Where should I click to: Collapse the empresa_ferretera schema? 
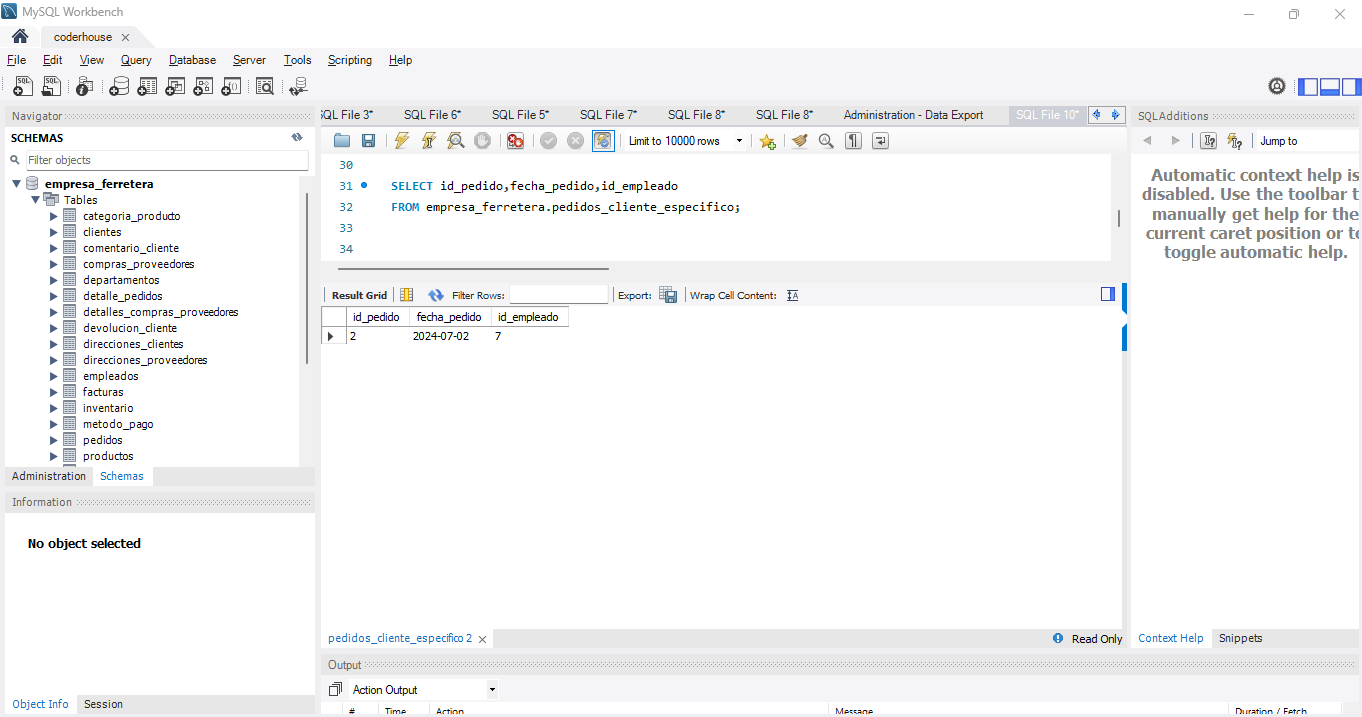(17, 184)
